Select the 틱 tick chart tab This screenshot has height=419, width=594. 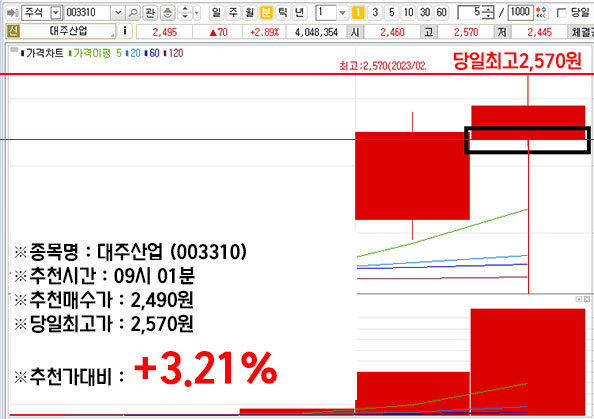283,13
